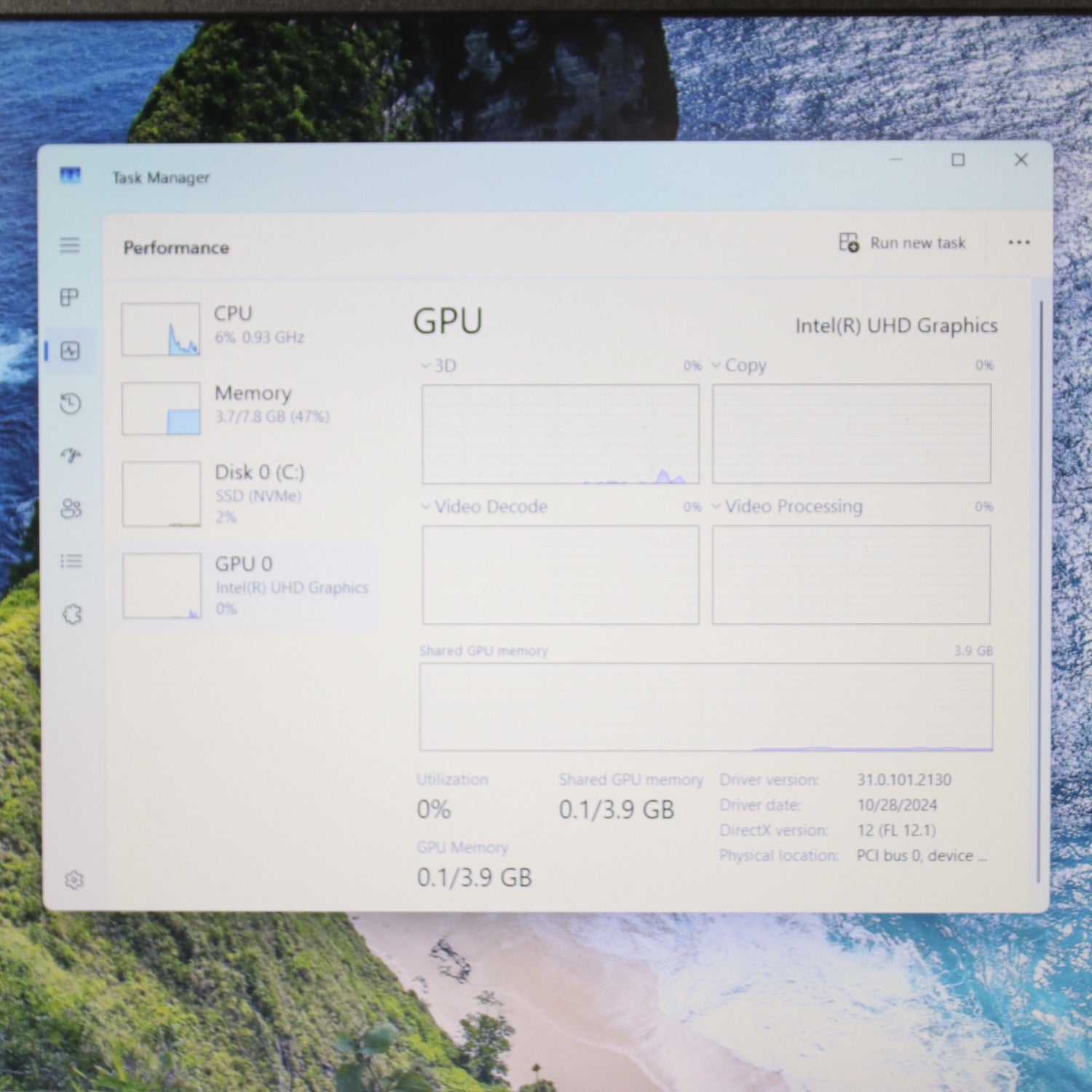Click the Performance page heading
Viewport: 1092px width, 1092px height.
176,248
